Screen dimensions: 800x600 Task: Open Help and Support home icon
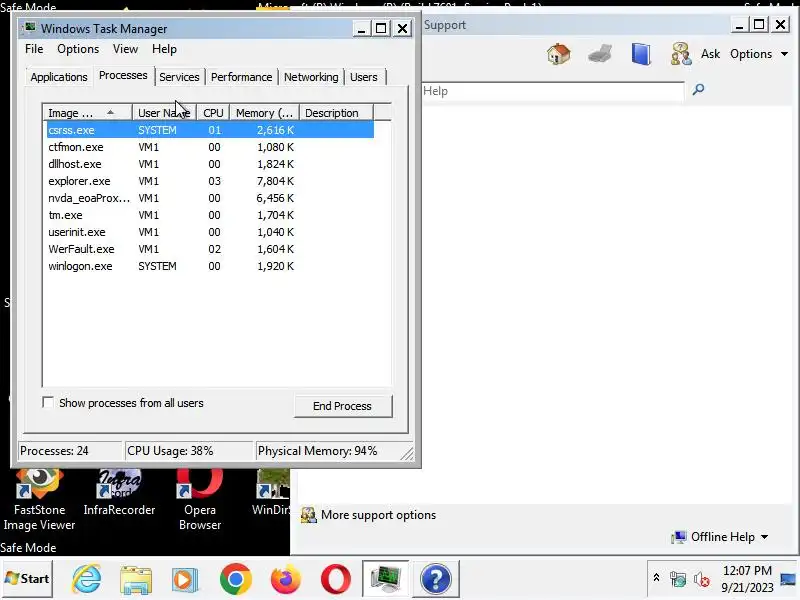tap(558, 54)
